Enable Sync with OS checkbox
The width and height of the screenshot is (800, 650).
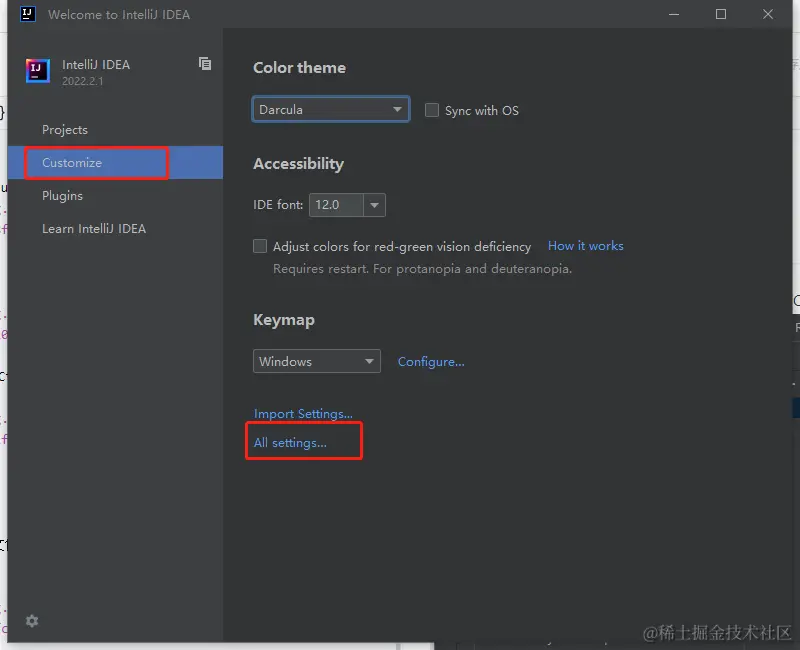pos(432,110)
